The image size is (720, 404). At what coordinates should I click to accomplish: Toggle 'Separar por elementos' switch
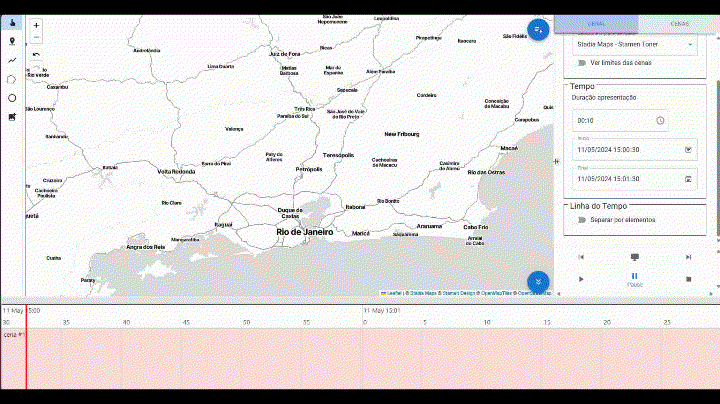click(582, 219)
